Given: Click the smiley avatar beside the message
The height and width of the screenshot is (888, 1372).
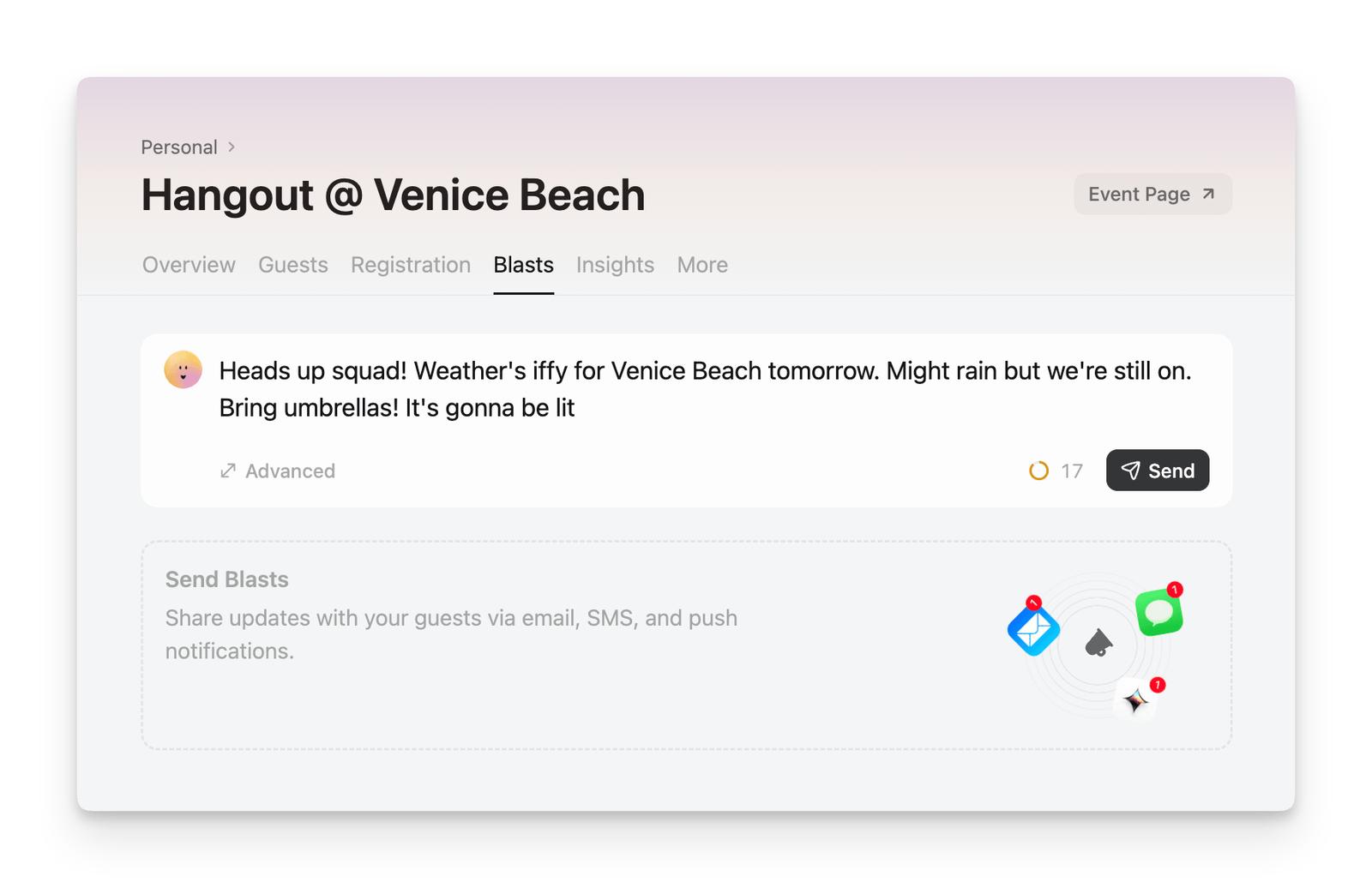Looking at the screenshot, I should tap(183, 369).
